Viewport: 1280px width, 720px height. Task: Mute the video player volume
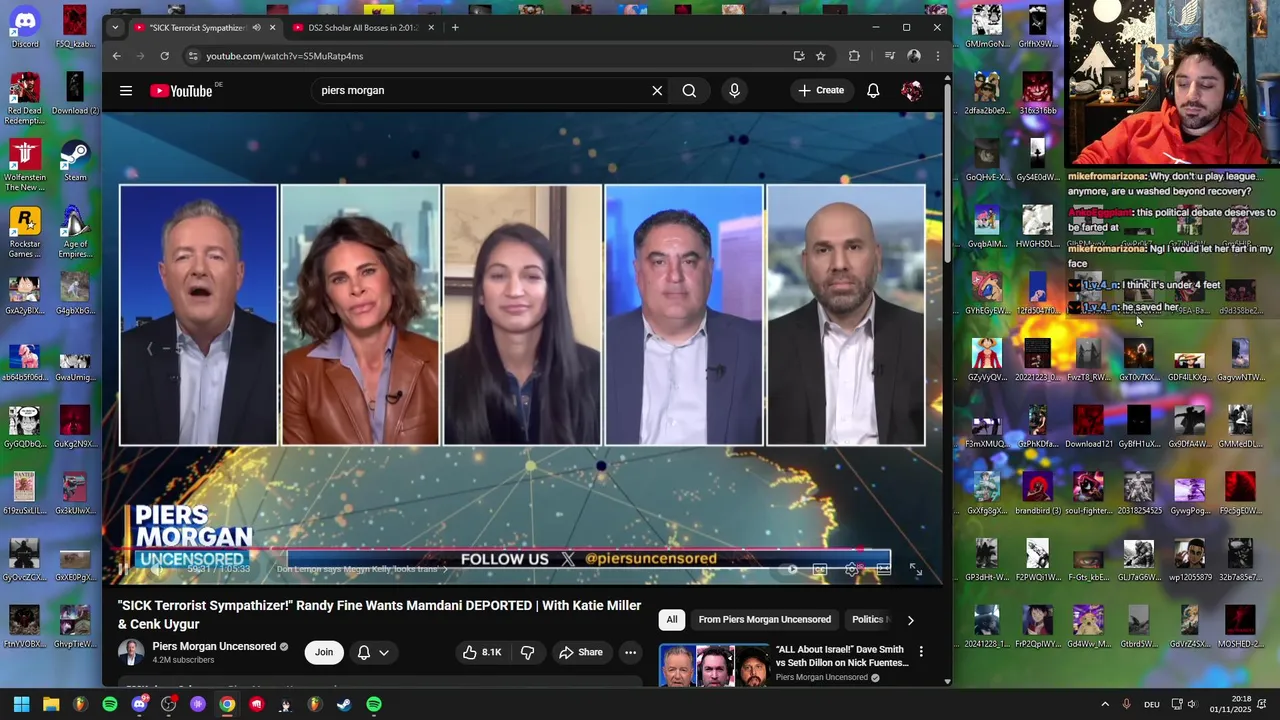(156, 569)
